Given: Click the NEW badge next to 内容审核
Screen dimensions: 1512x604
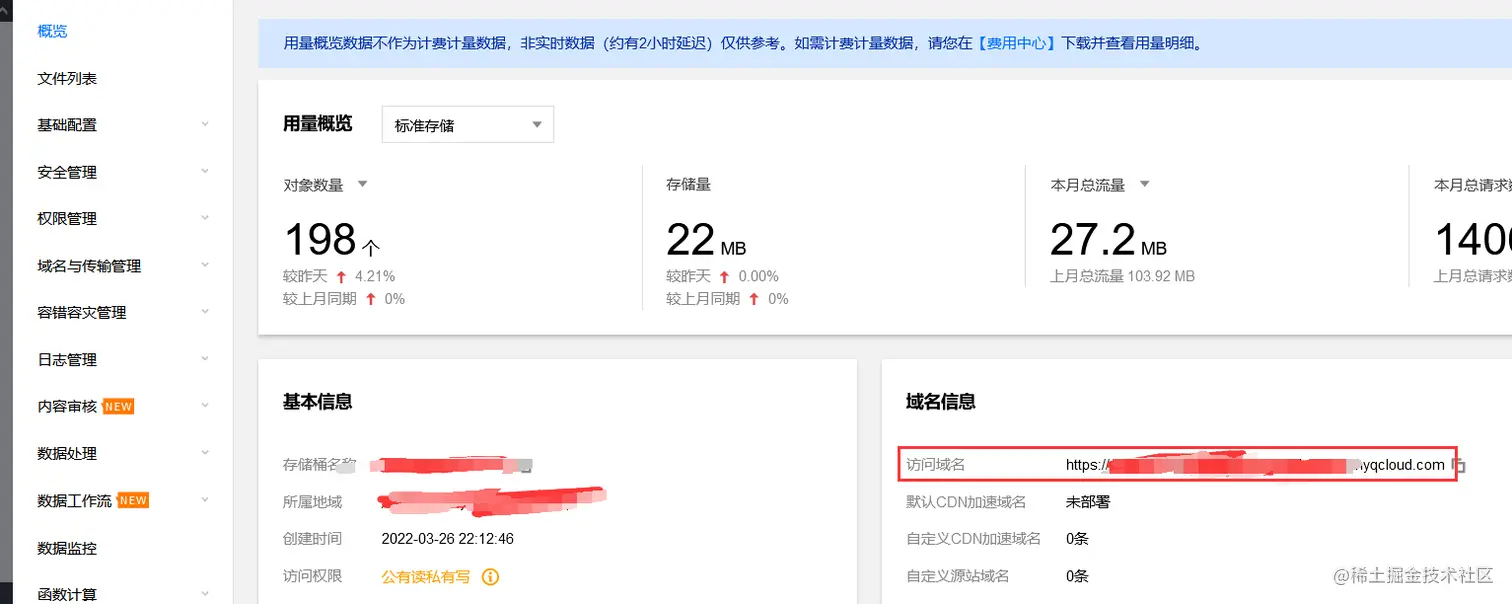Looking at the screenshot, I should tap(118, 406).
